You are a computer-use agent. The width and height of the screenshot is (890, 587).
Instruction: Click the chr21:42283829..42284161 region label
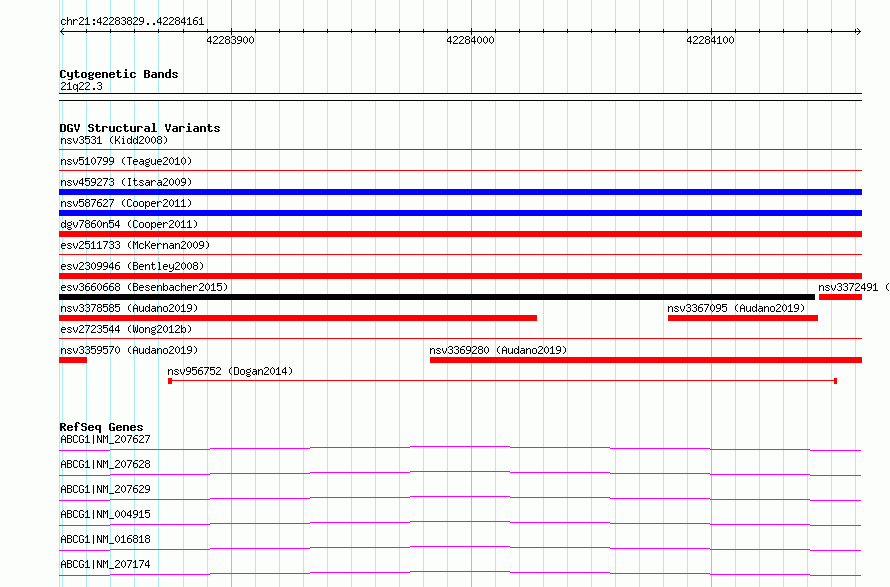click(132, 22)
